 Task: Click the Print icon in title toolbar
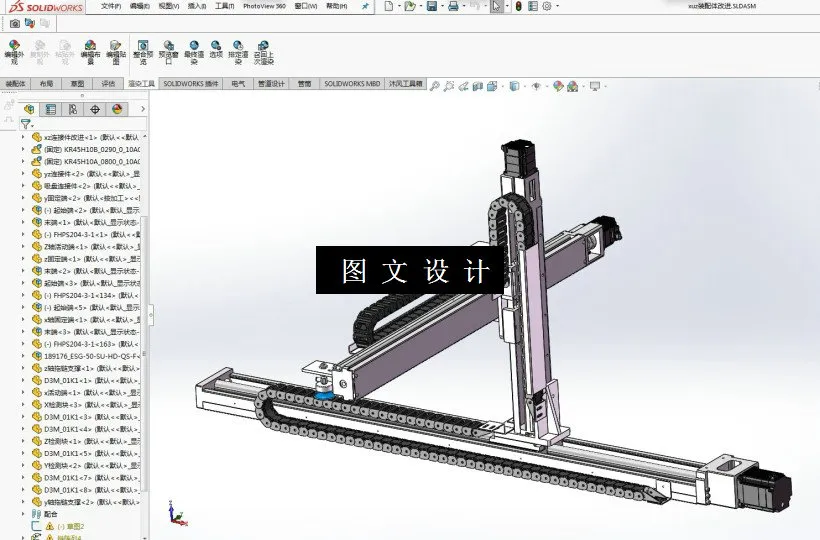[453, 6]
